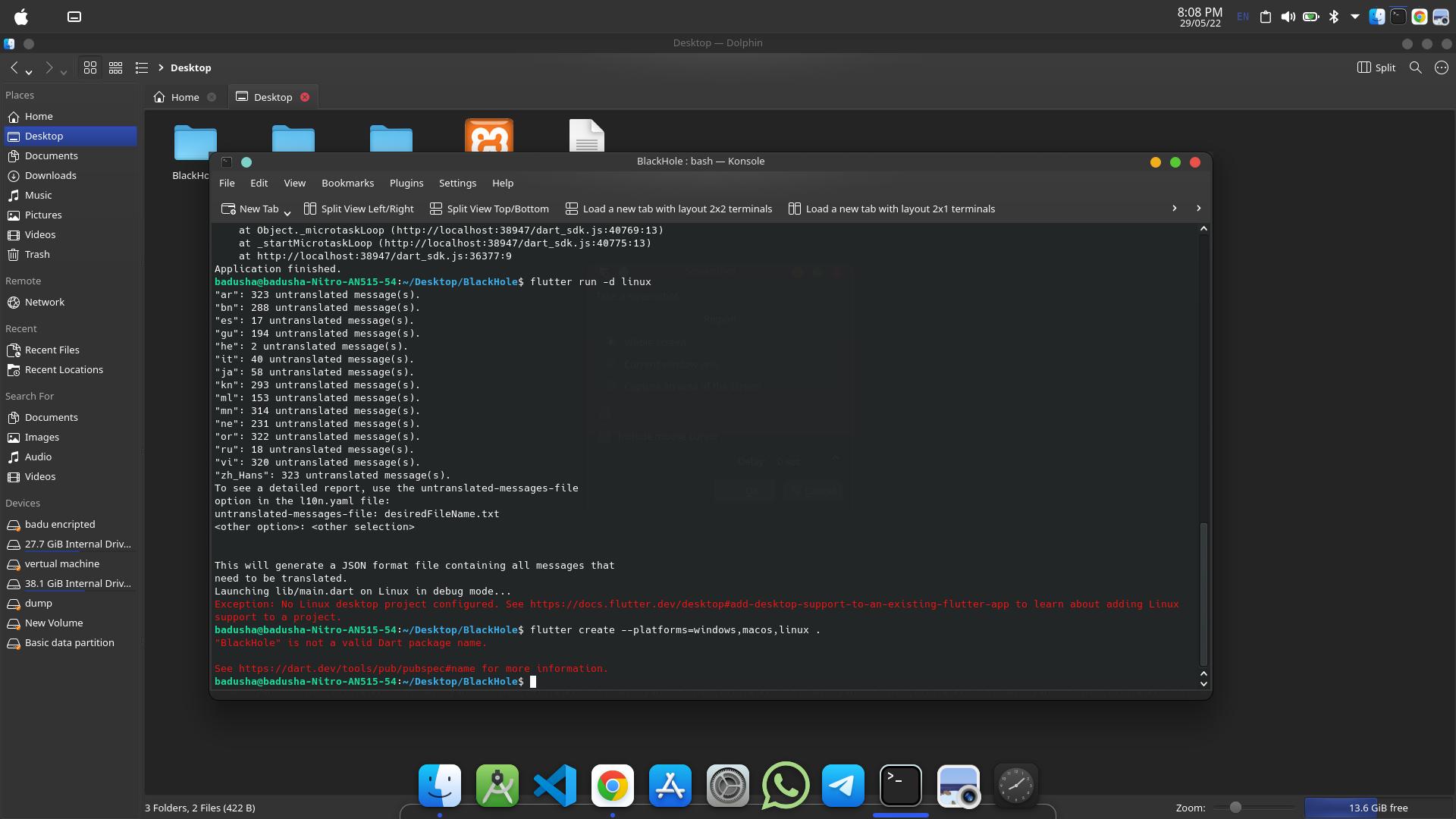Open Telegram from the dock
1456x819 pixels.
[x=843, y=785]
